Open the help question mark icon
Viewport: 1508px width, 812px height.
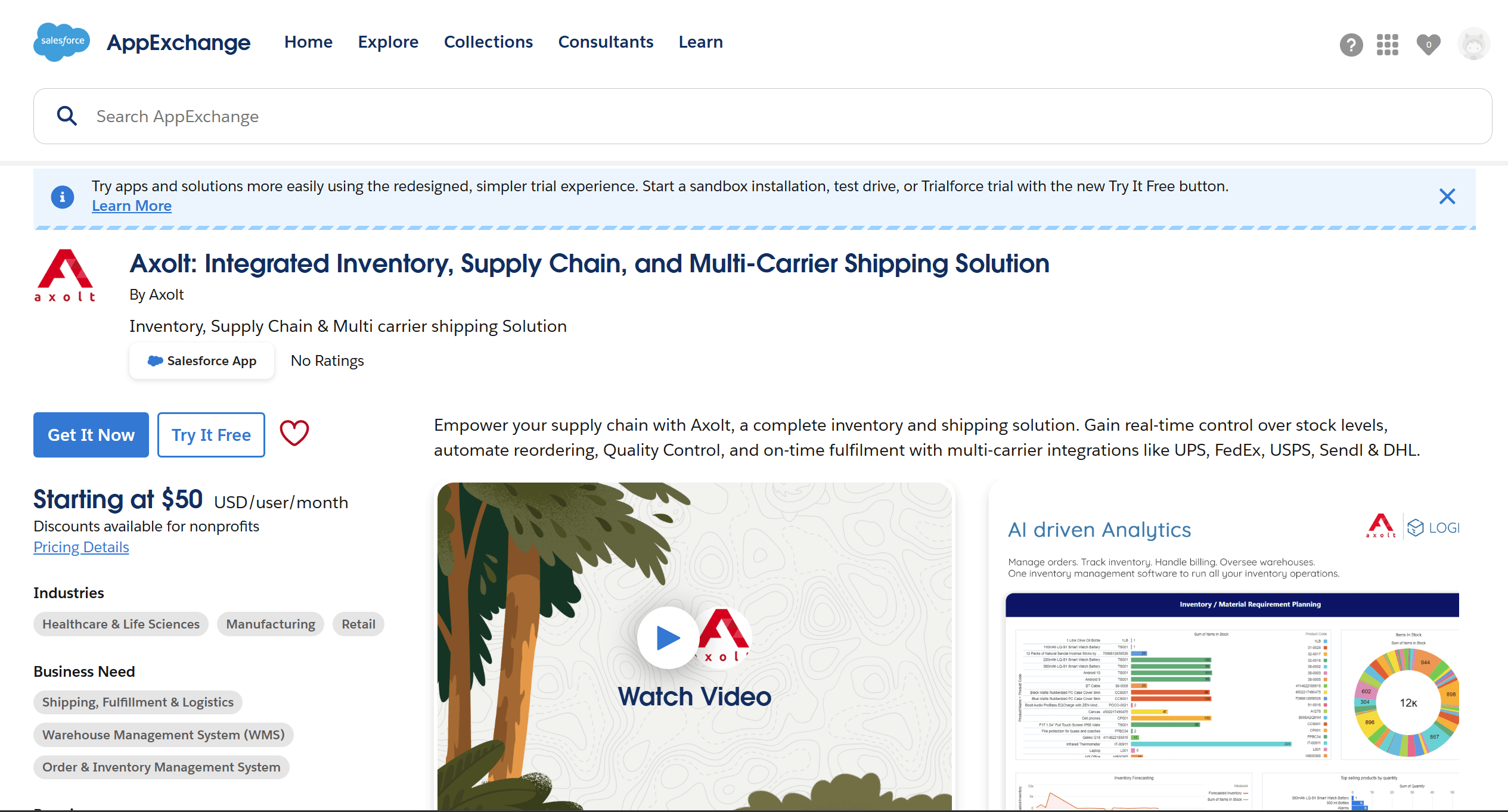click(x=1351, y=44)
